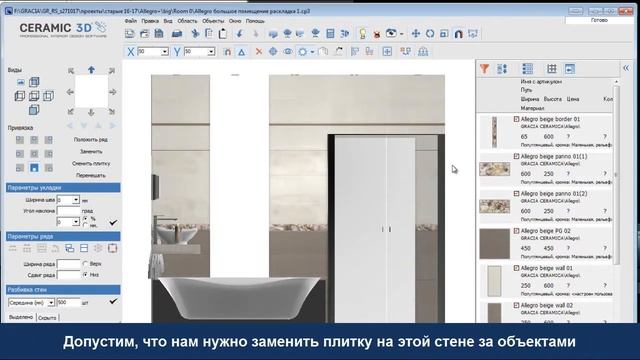This screenshot has height=360, width=640.
Task: Click the triangle icon in second toolbar
Action: tap(242, 52)
